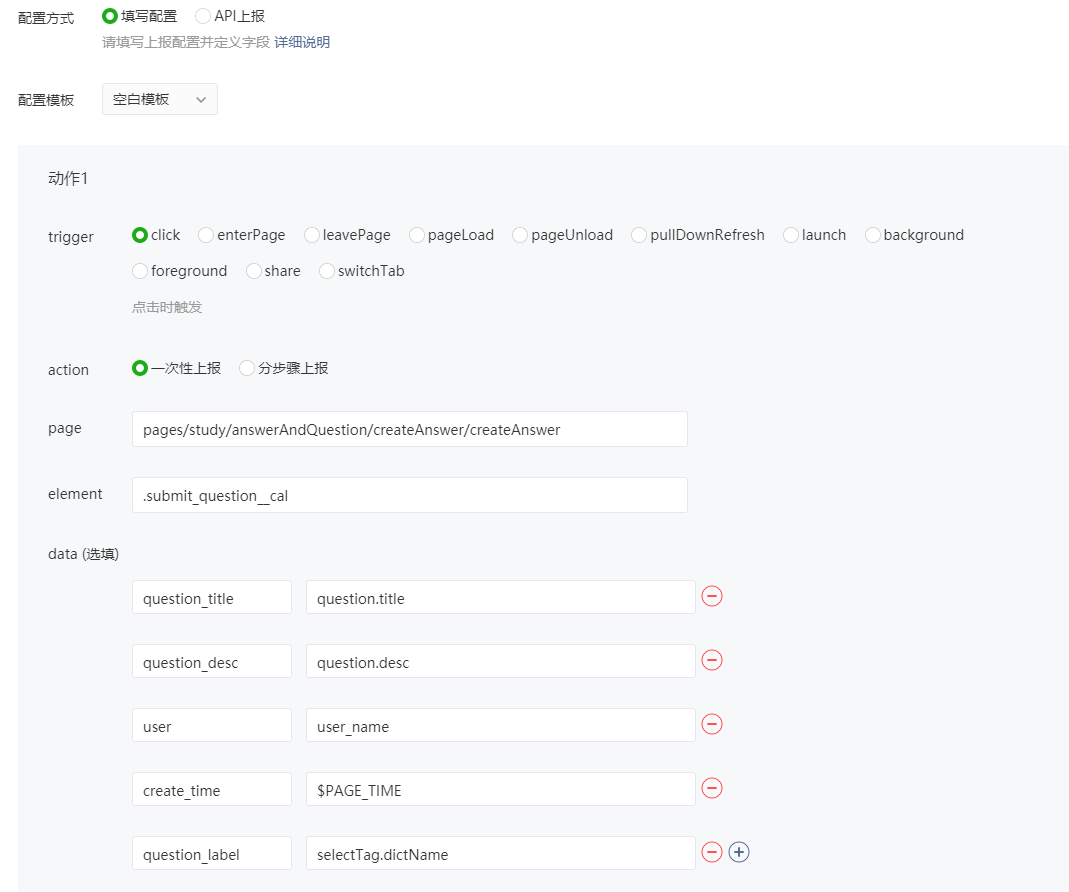
Task: Remove the question_title data row
Action: [712, 597]
